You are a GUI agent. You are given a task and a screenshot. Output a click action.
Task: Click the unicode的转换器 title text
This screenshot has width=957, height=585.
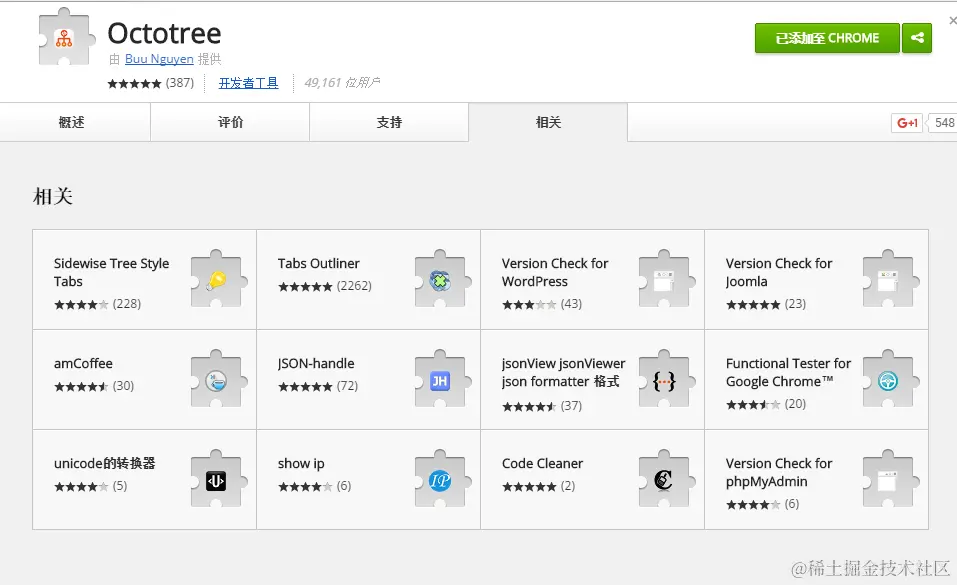pos(104,463)
